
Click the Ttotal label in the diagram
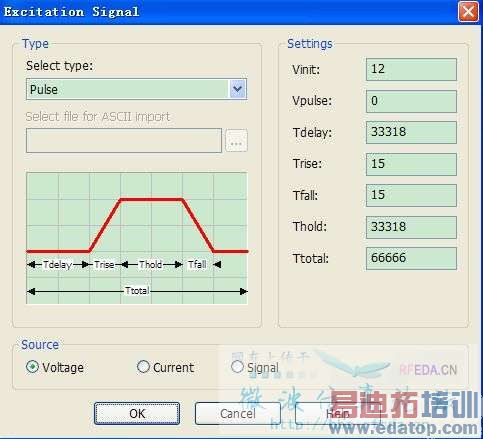click(x=137, y=291)
